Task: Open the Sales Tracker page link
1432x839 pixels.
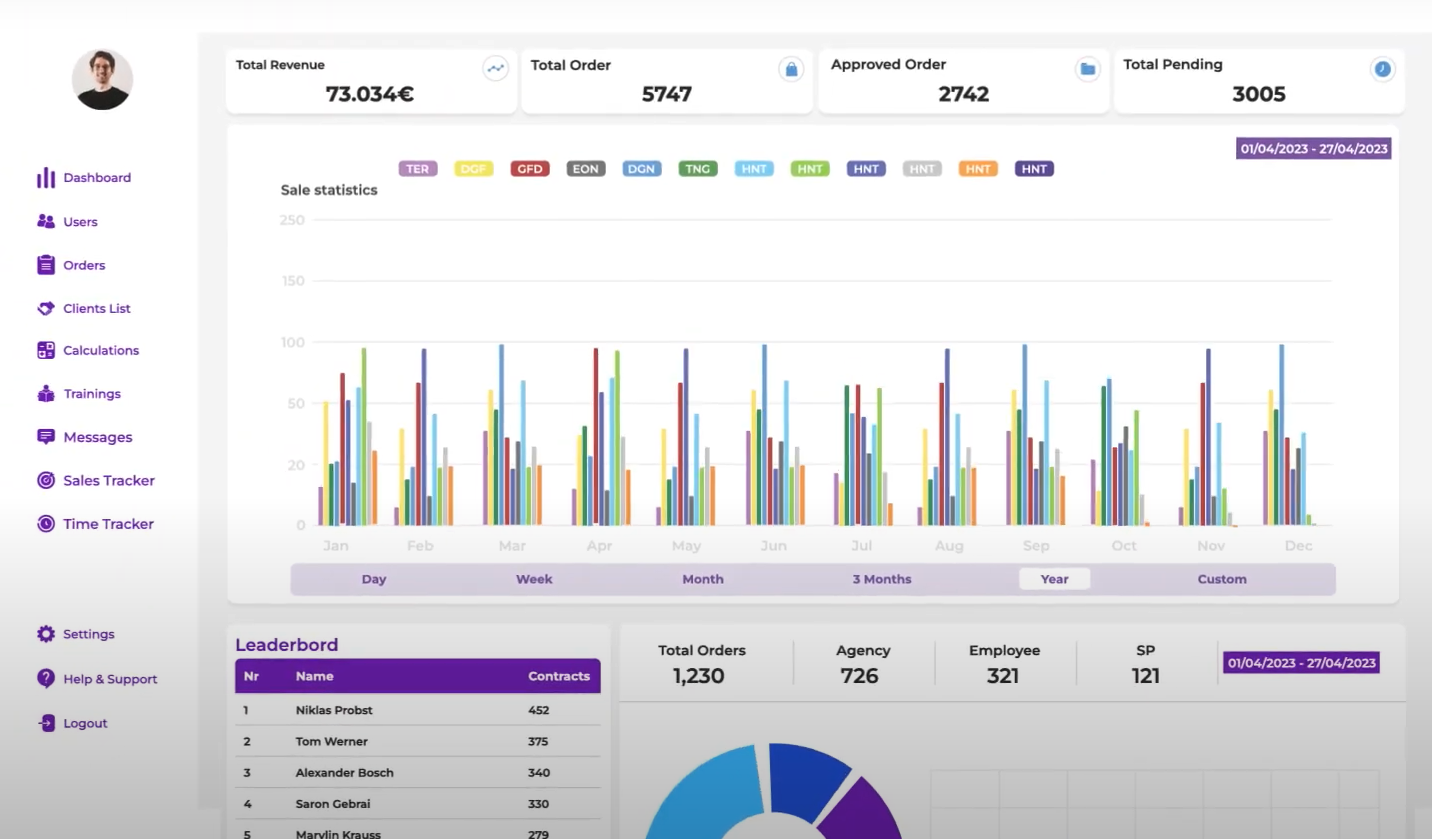Action: tap(108, 481)
